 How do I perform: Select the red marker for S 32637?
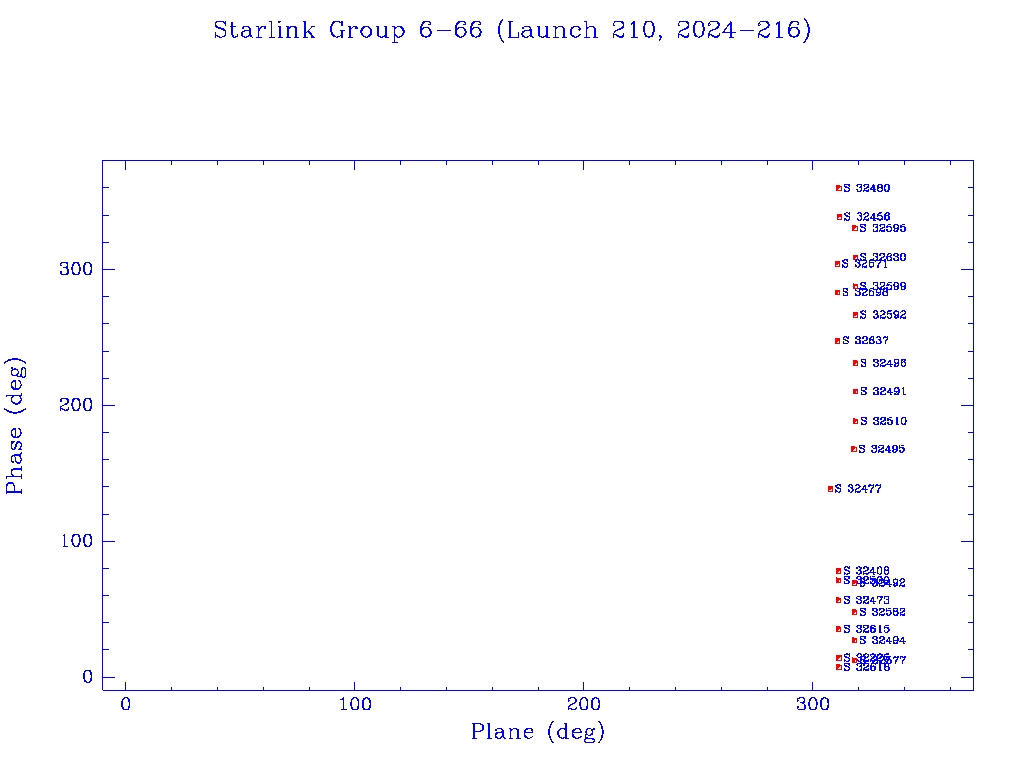point(838,341)
